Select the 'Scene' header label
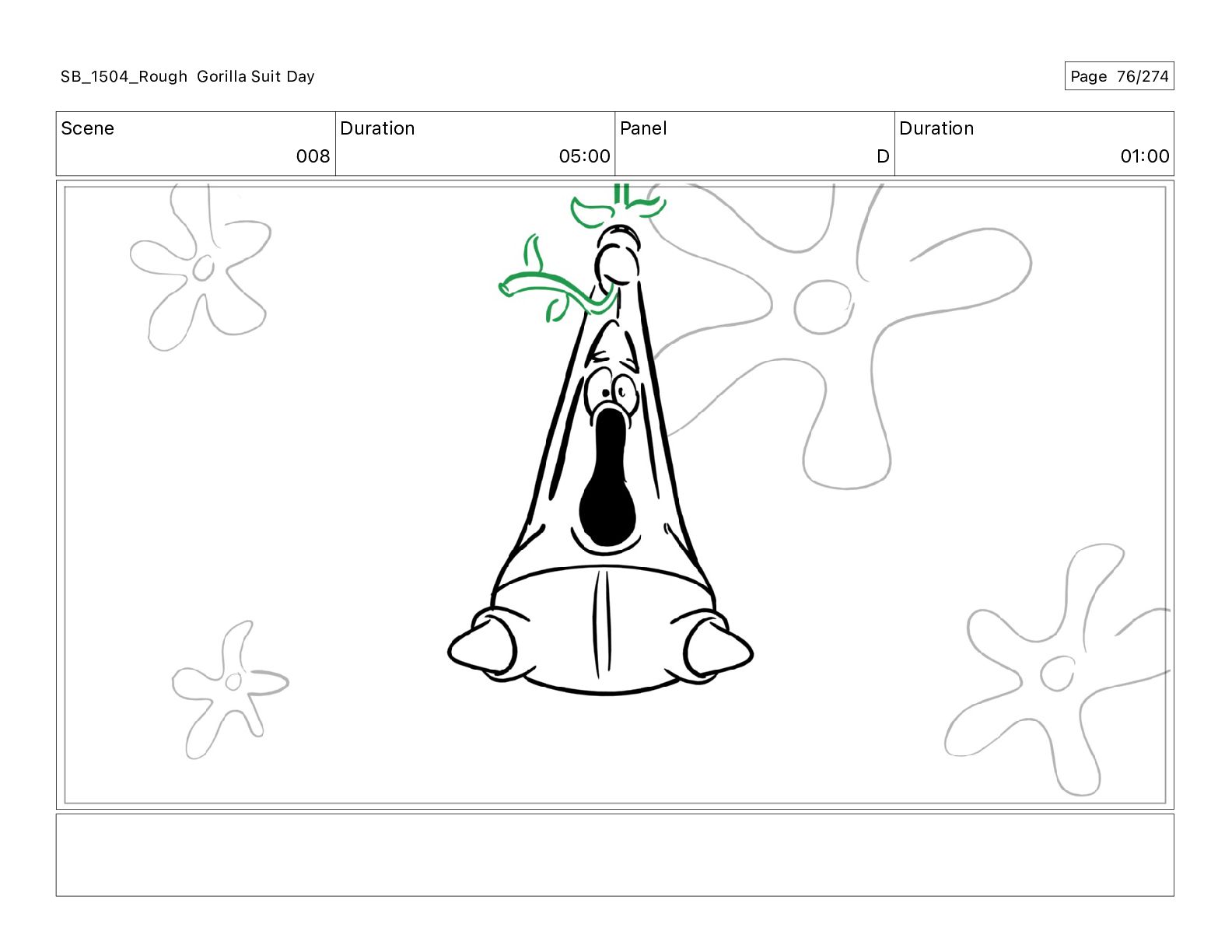Screen dimensions: 1232x952 point(87,128)
